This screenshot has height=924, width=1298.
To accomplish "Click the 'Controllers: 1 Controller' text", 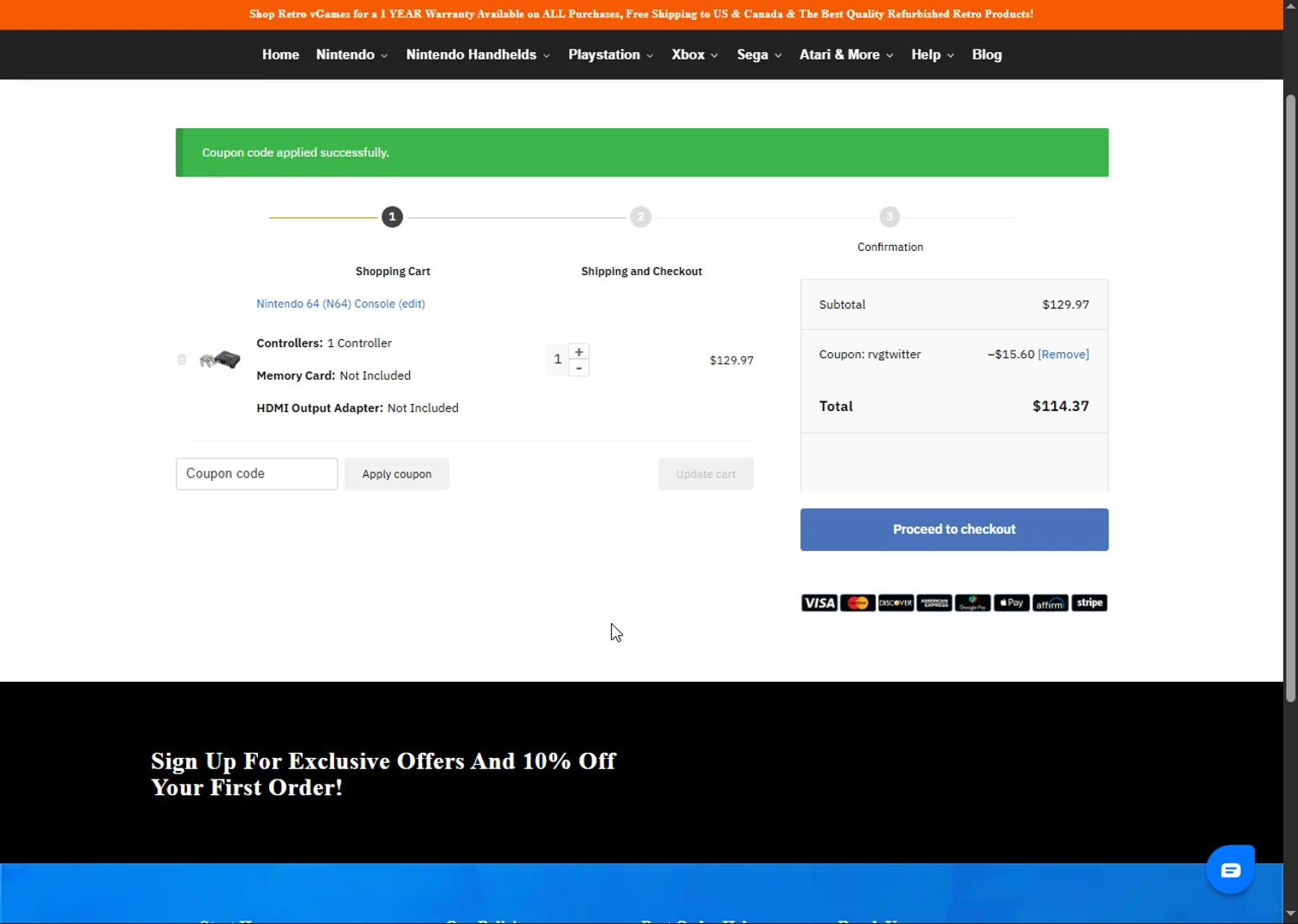I will tap(324, 343).
